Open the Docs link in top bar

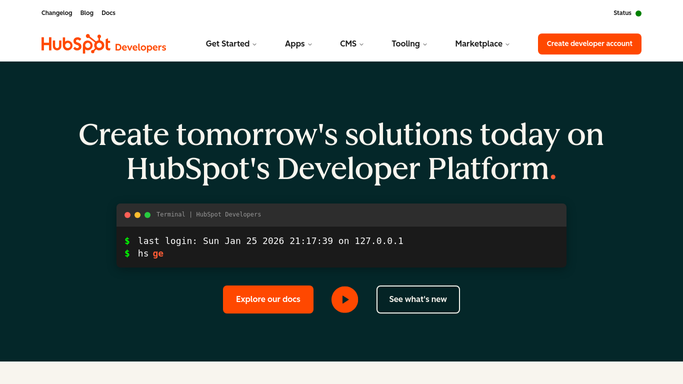point(108,13)
